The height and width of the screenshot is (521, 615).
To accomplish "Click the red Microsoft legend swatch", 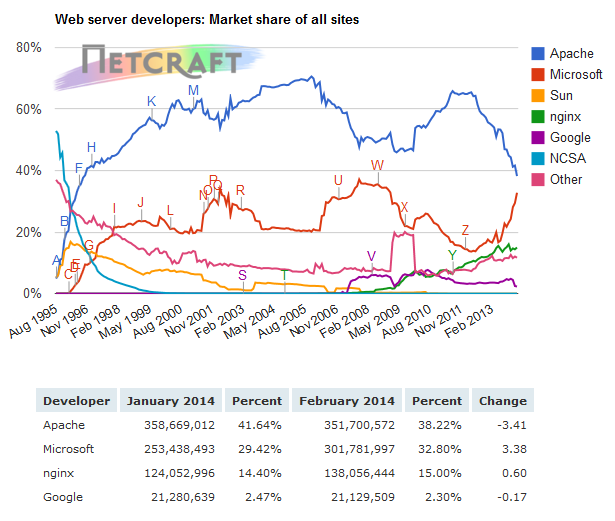I will pyautogui.click(x=538, y=75).
